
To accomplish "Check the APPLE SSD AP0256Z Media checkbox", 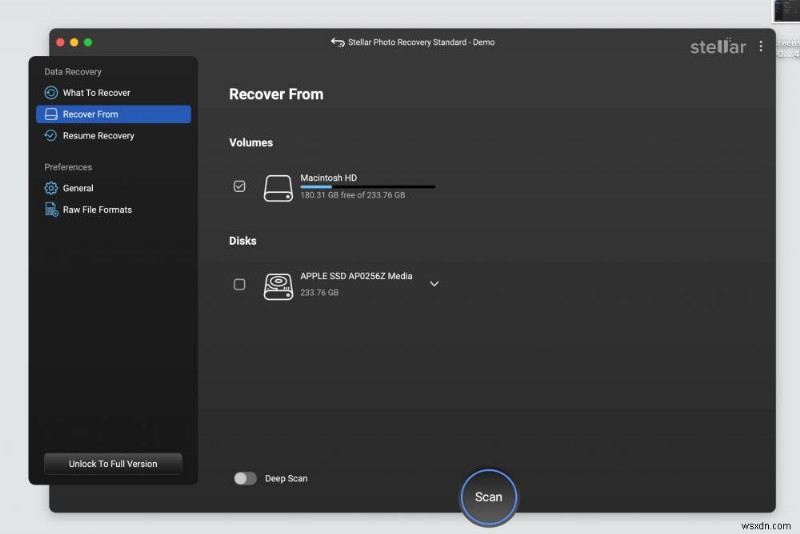I will tap(239, 284).
